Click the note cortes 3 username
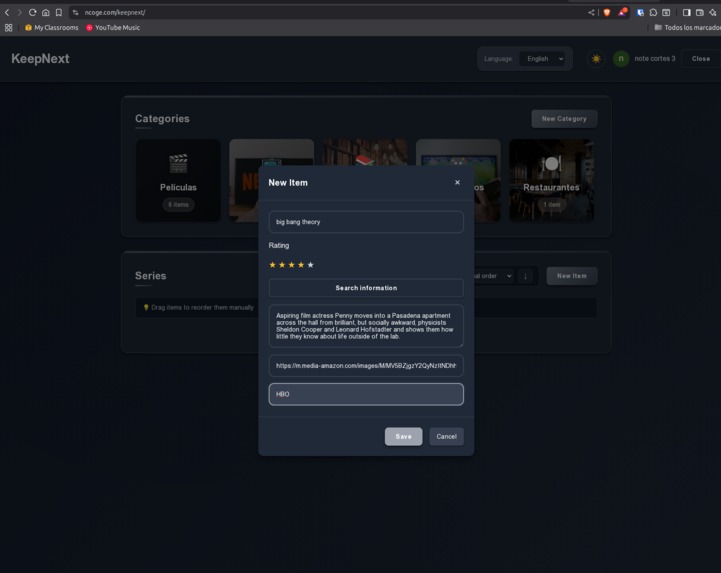Image resolution: width=721 pixels, height=573 pixels. pos(655,59)
